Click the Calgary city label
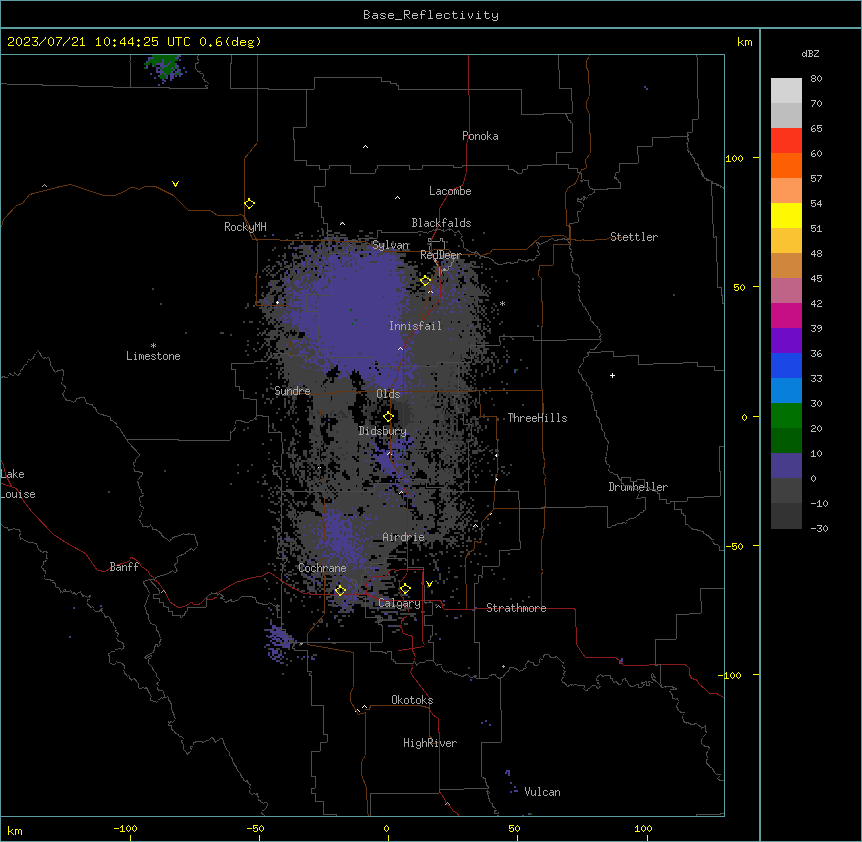 (x=399, y=603)
